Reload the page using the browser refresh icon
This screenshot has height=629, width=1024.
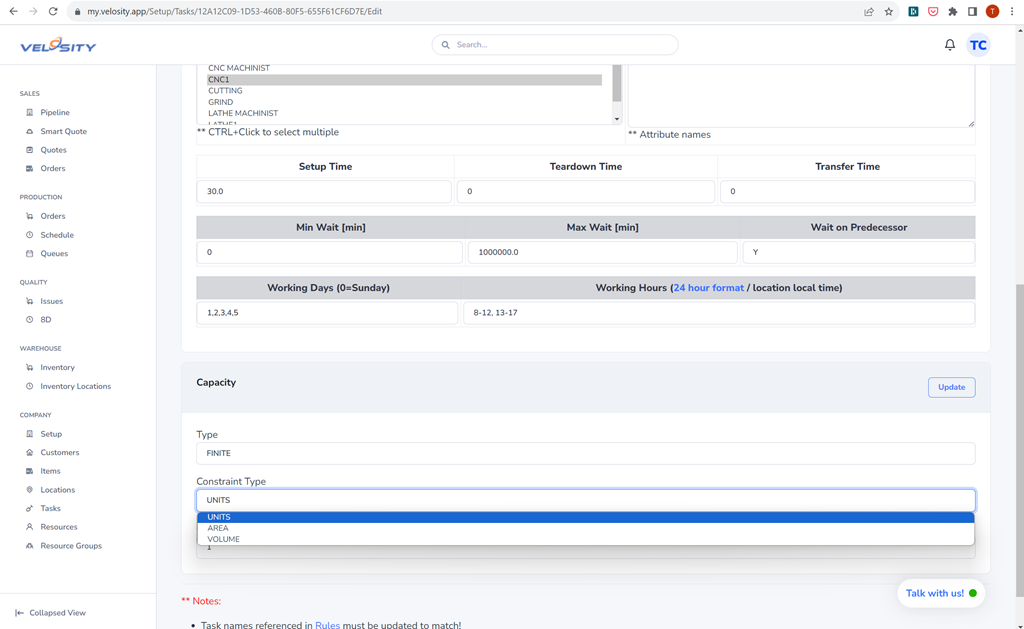53,12
